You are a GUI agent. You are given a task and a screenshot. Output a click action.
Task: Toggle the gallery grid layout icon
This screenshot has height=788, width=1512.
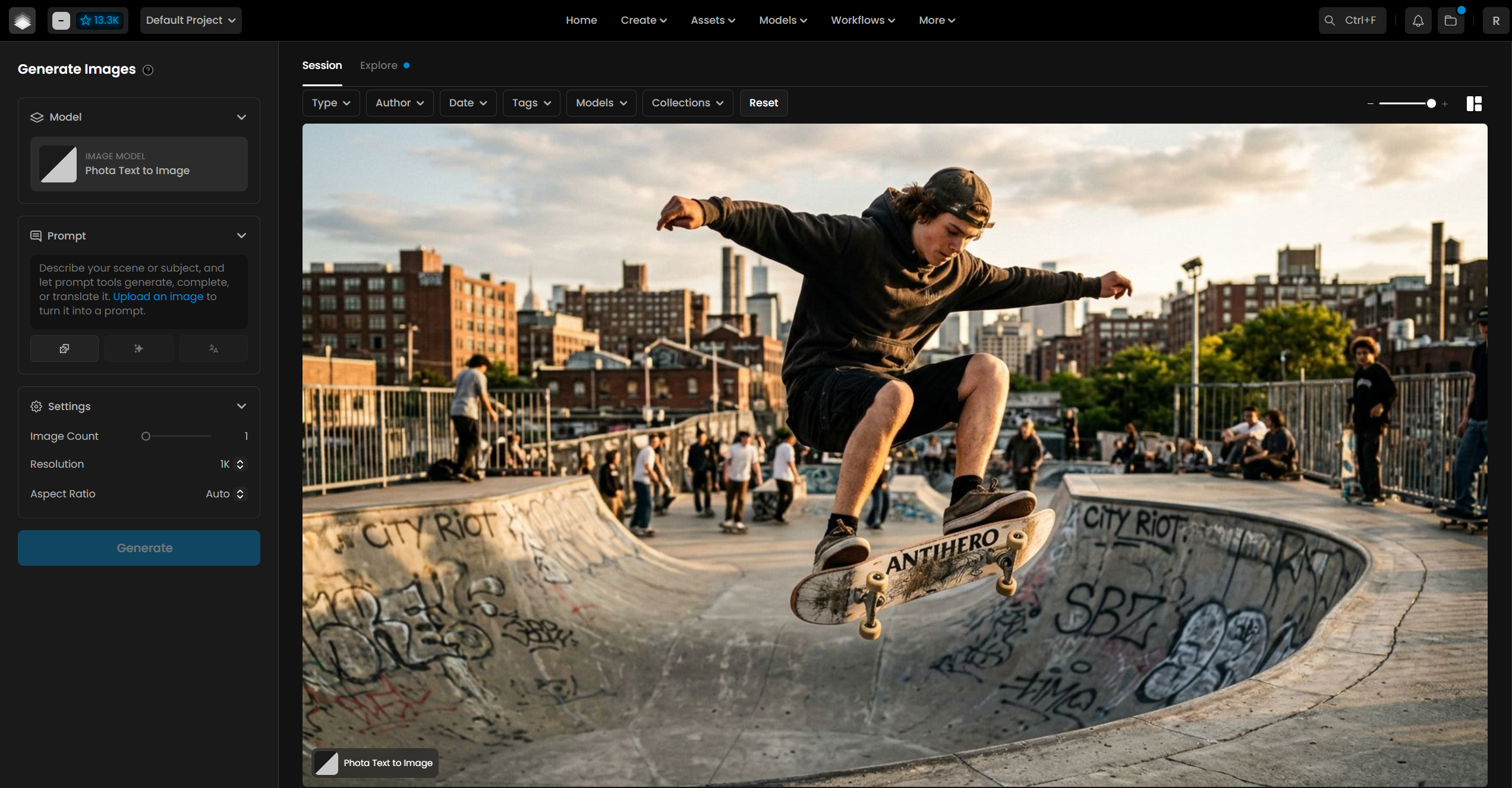click(1474, 104)
